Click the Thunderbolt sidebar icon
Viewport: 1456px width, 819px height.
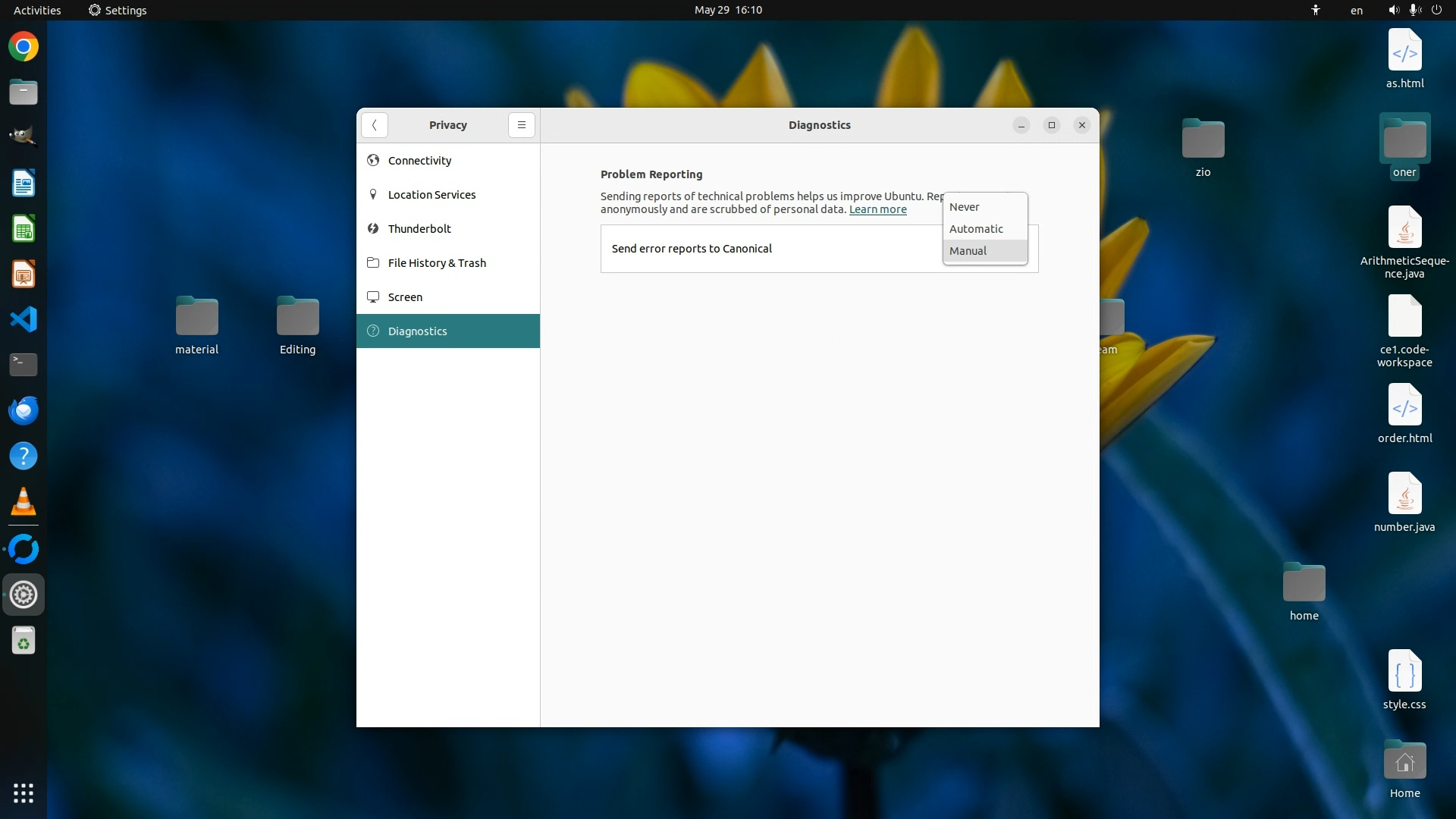(x=372, y=228)
